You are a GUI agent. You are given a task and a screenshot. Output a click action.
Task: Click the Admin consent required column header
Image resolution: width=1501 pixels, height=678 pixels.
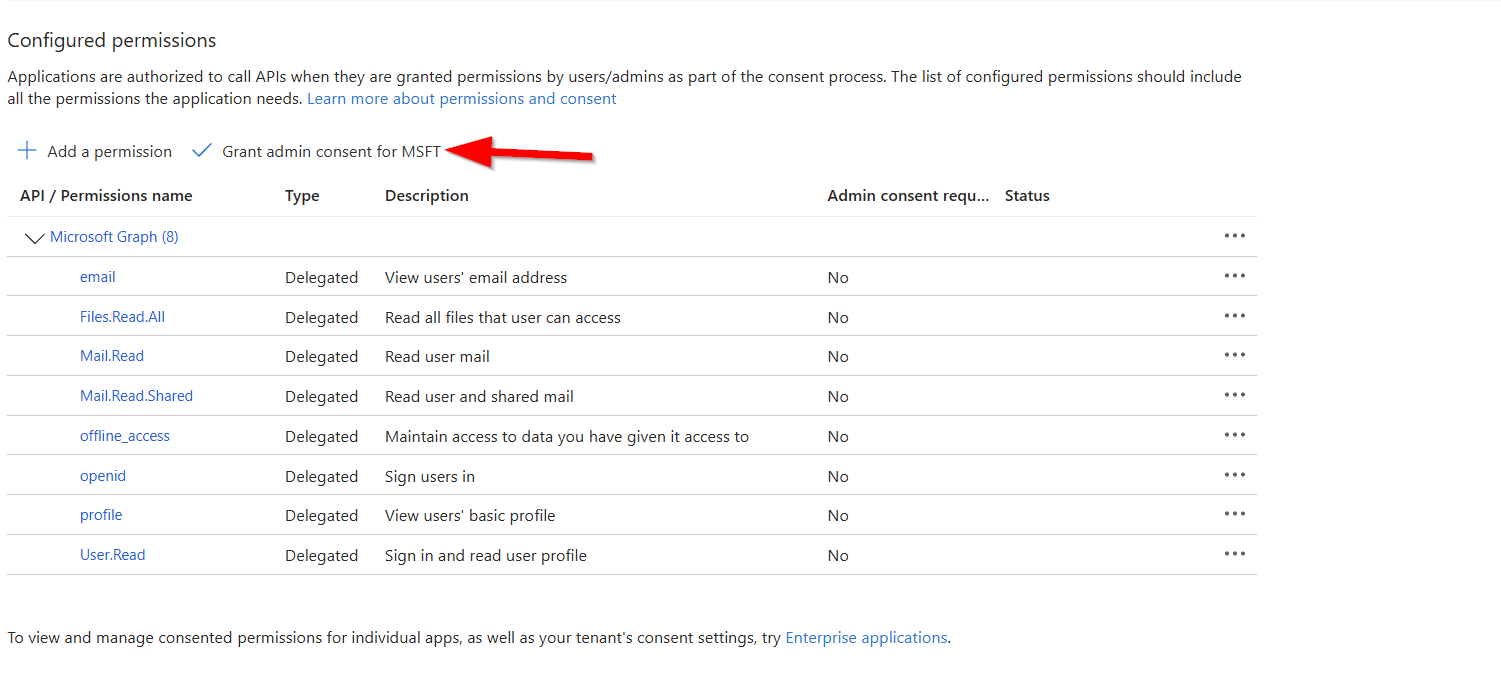tap(908, 196)
